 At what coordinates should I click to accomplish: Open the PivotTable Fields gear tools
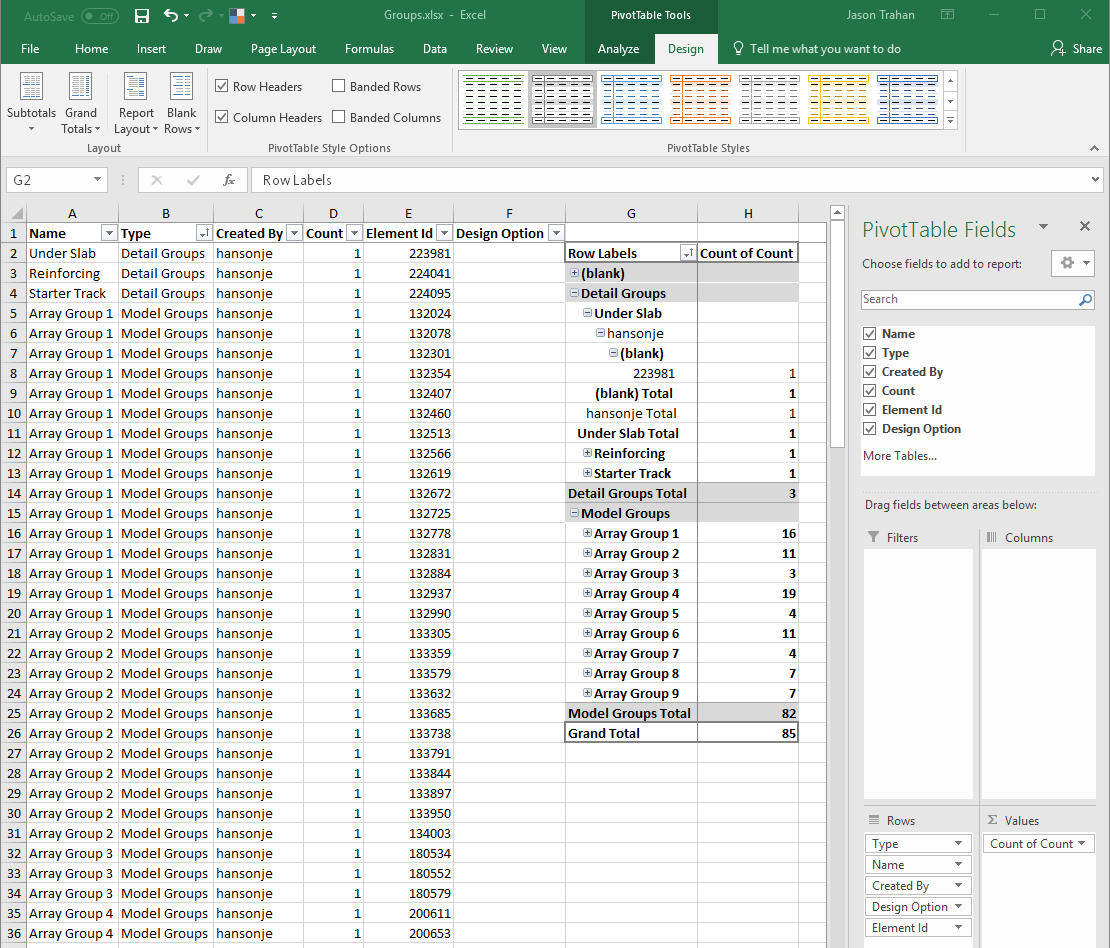1074,263
